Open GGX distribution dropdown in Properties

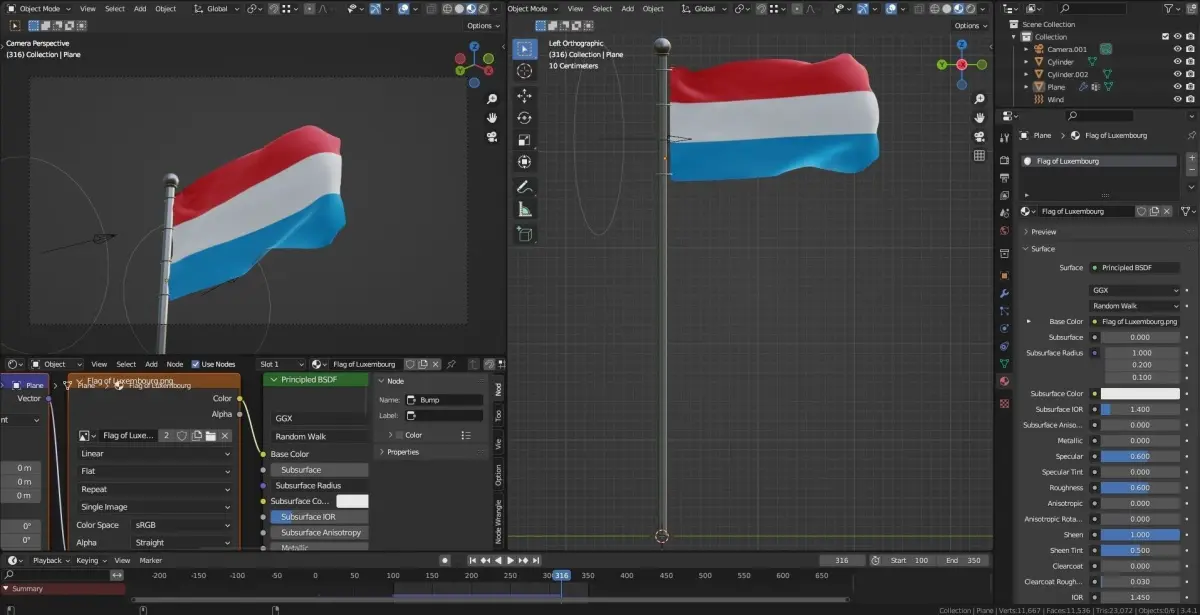(x=1135, y=290)
